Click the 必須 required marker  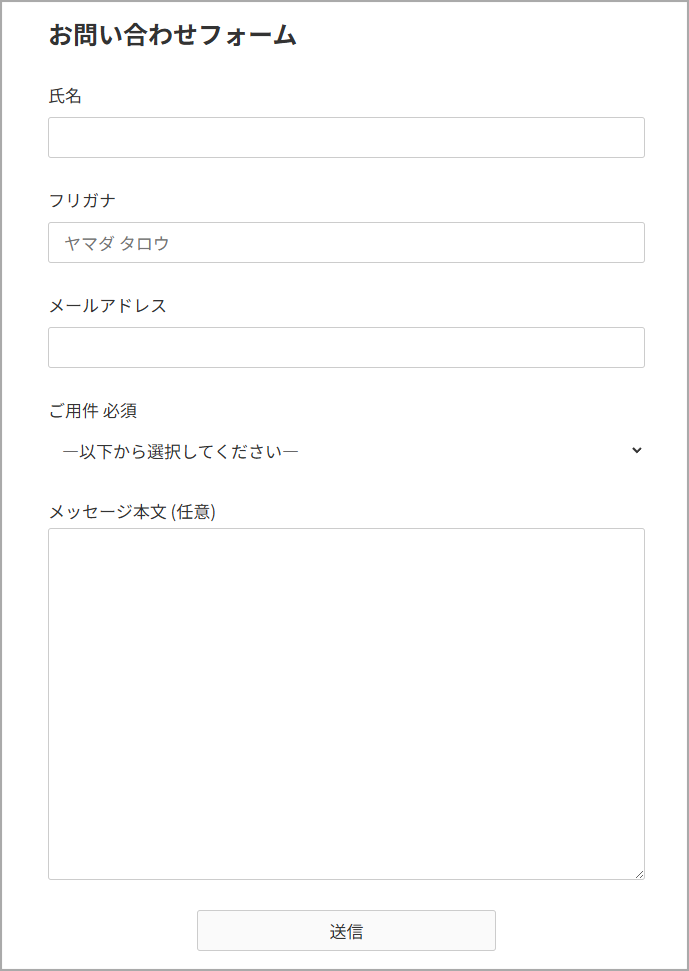tap(120, 411)
